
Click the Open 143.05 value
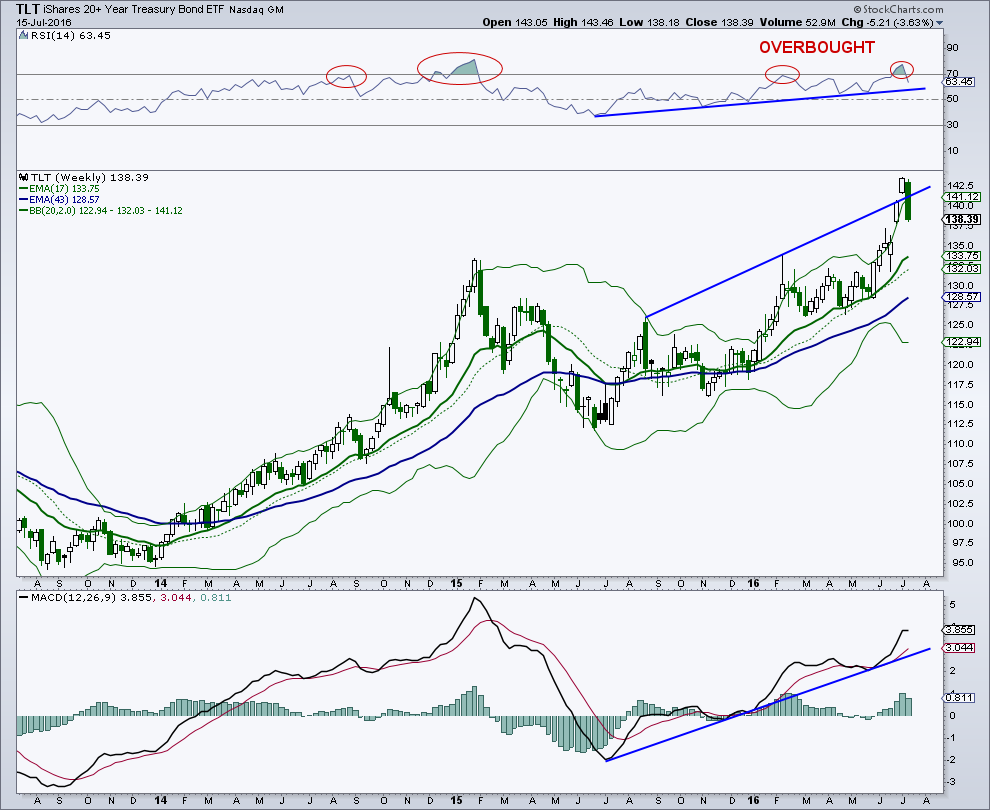point(516,22)
